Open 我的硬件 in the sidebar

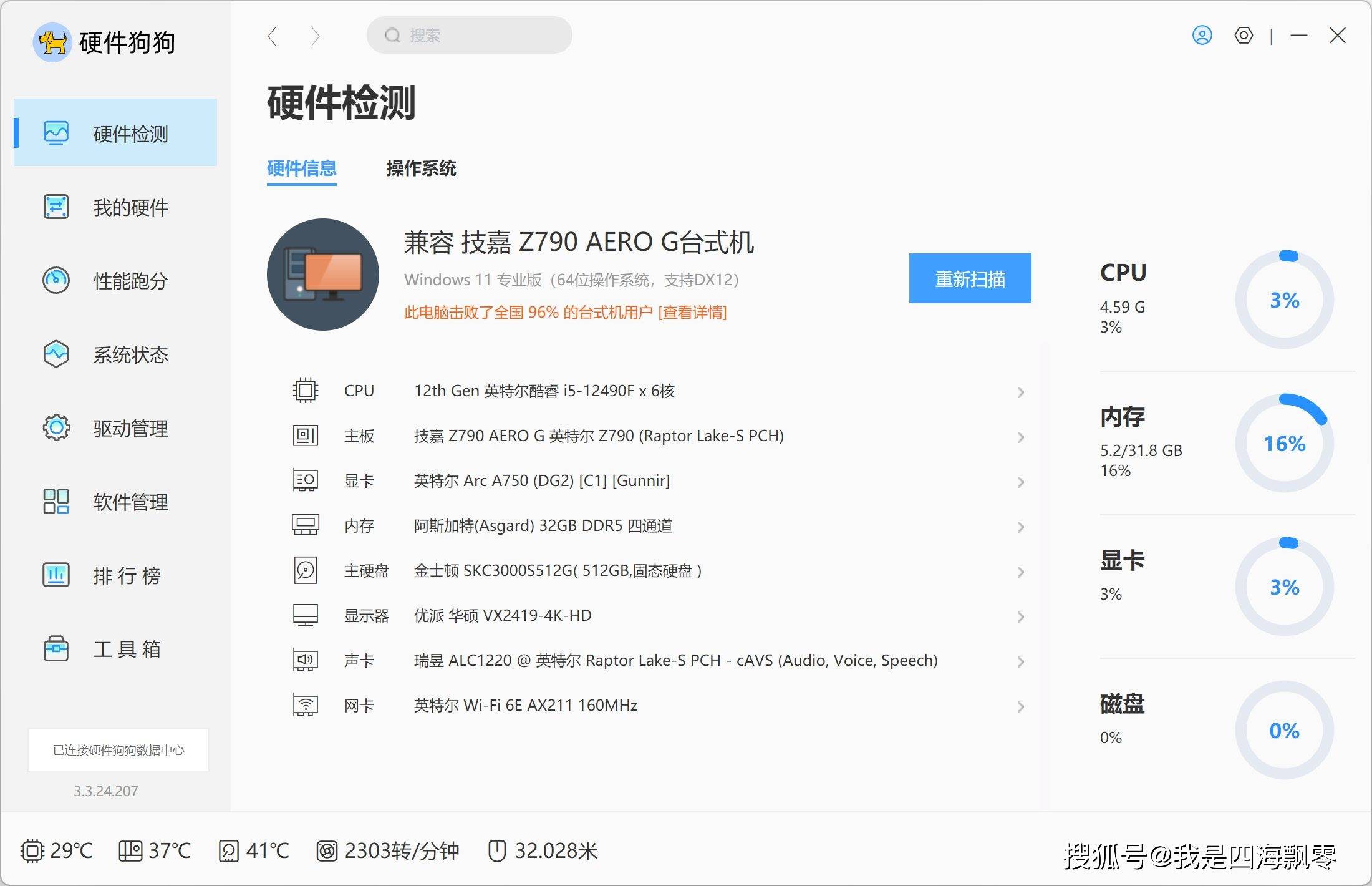tap(115, 207)
